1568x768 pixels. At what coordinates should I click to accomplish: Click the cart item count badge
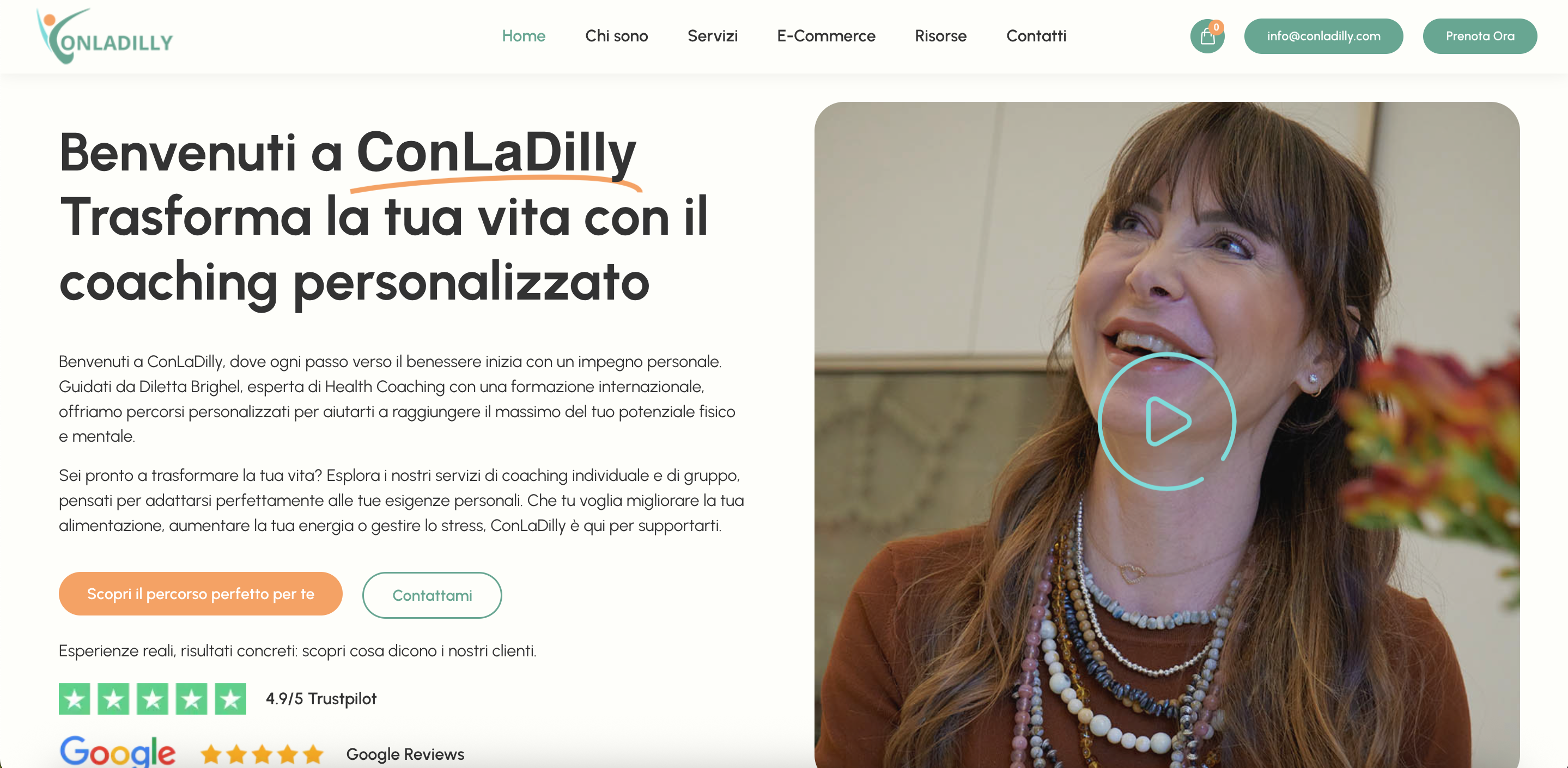pyautogui.click(x=1216, y=27)
